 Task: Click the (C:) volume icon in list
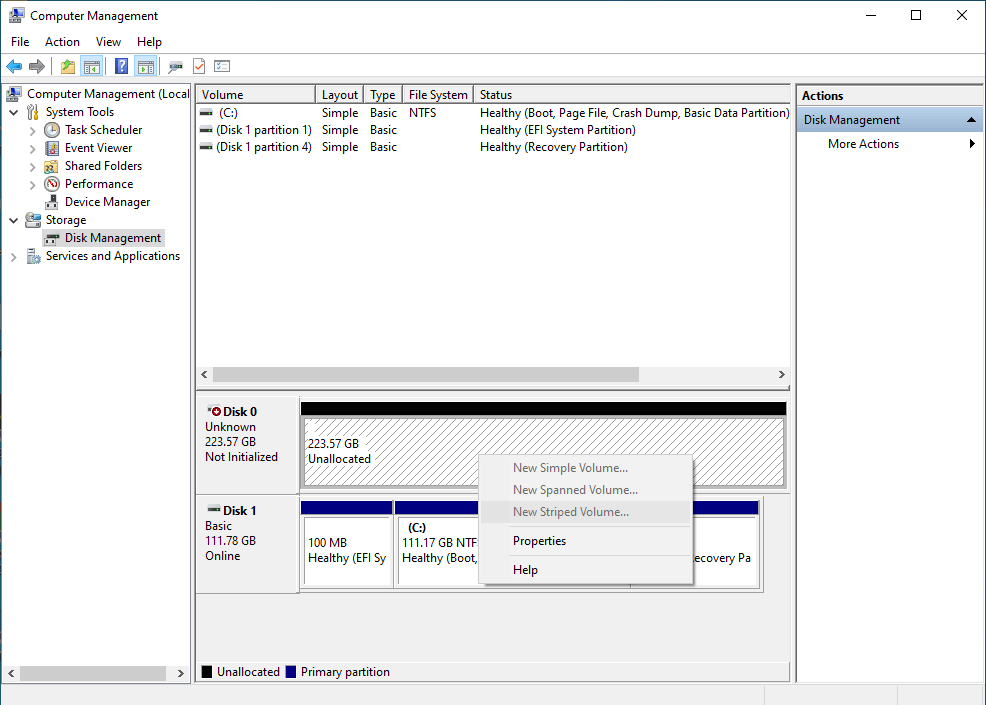click(x=206, y=113)
